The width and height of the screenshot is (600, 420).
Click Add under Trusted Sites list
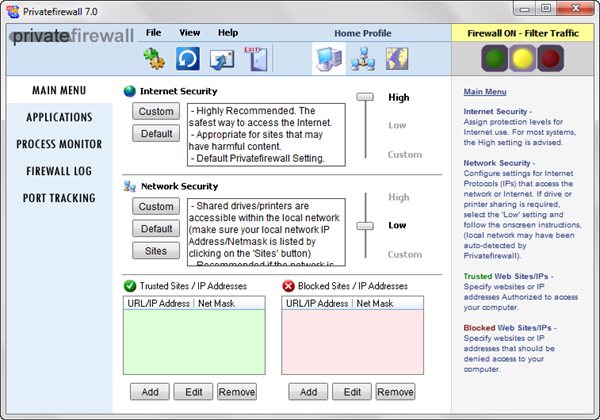click(x=150, y=392)
